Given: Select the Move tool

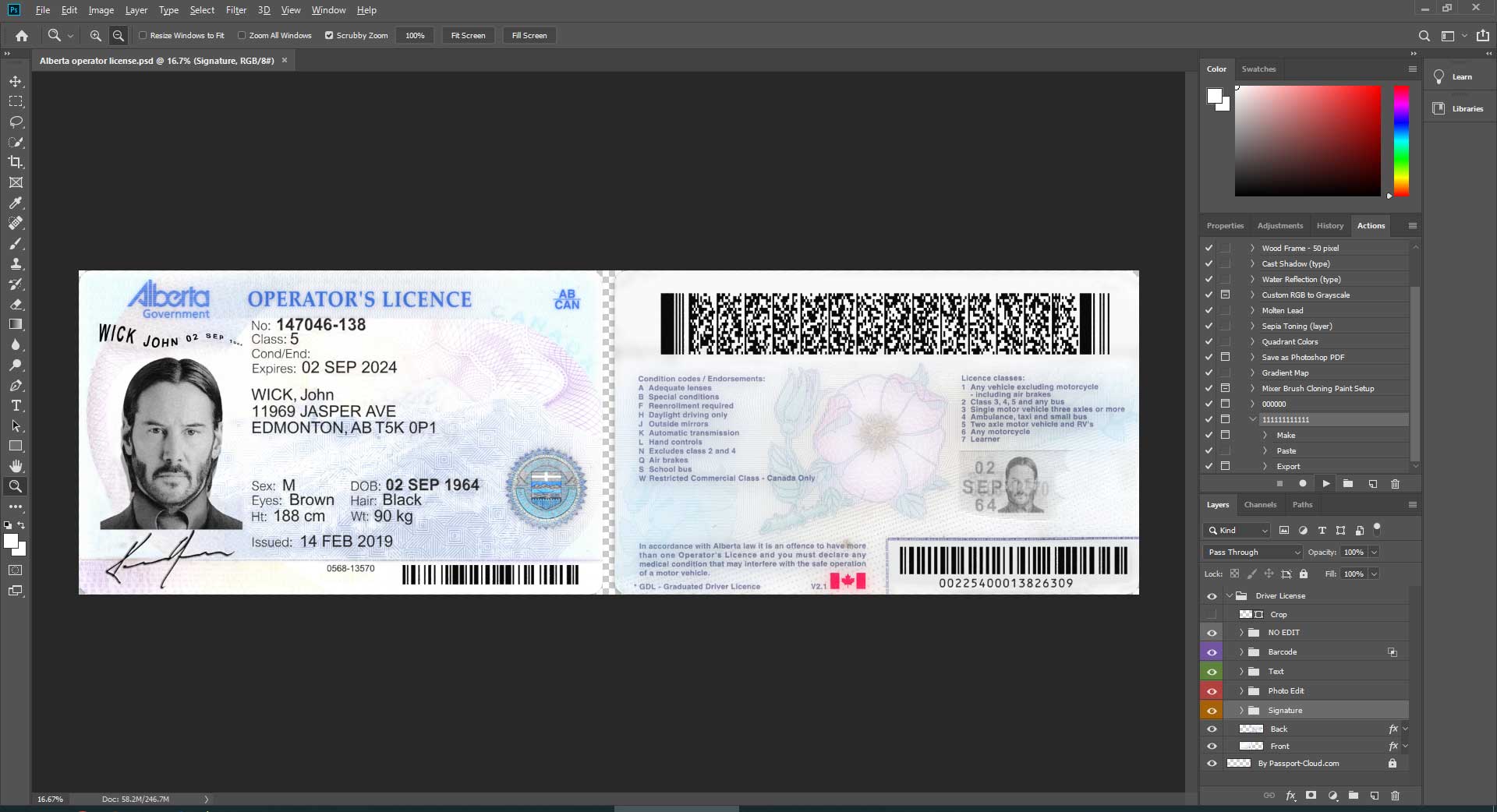Looking at the screenshot, I should pyautogui.click(x=16, y=81).
